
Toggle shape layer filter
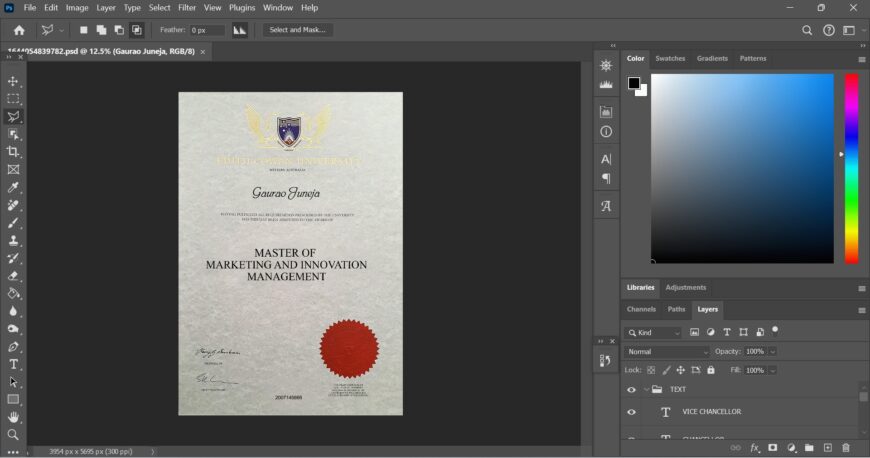[743, 332]
